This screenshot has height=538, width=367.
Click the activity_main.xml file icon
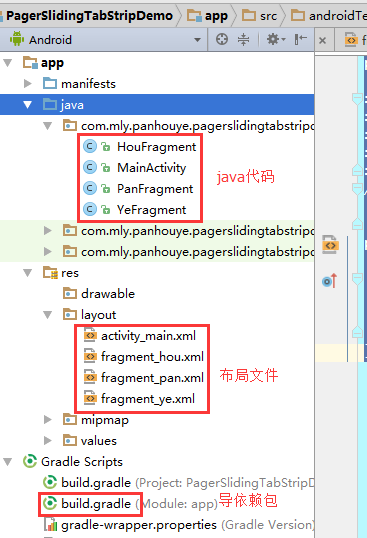click(x=90, y=335)
